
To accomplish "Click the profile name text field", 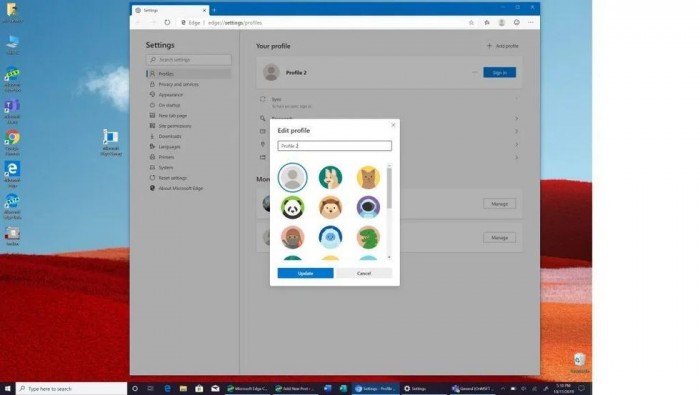I will 334,146.
